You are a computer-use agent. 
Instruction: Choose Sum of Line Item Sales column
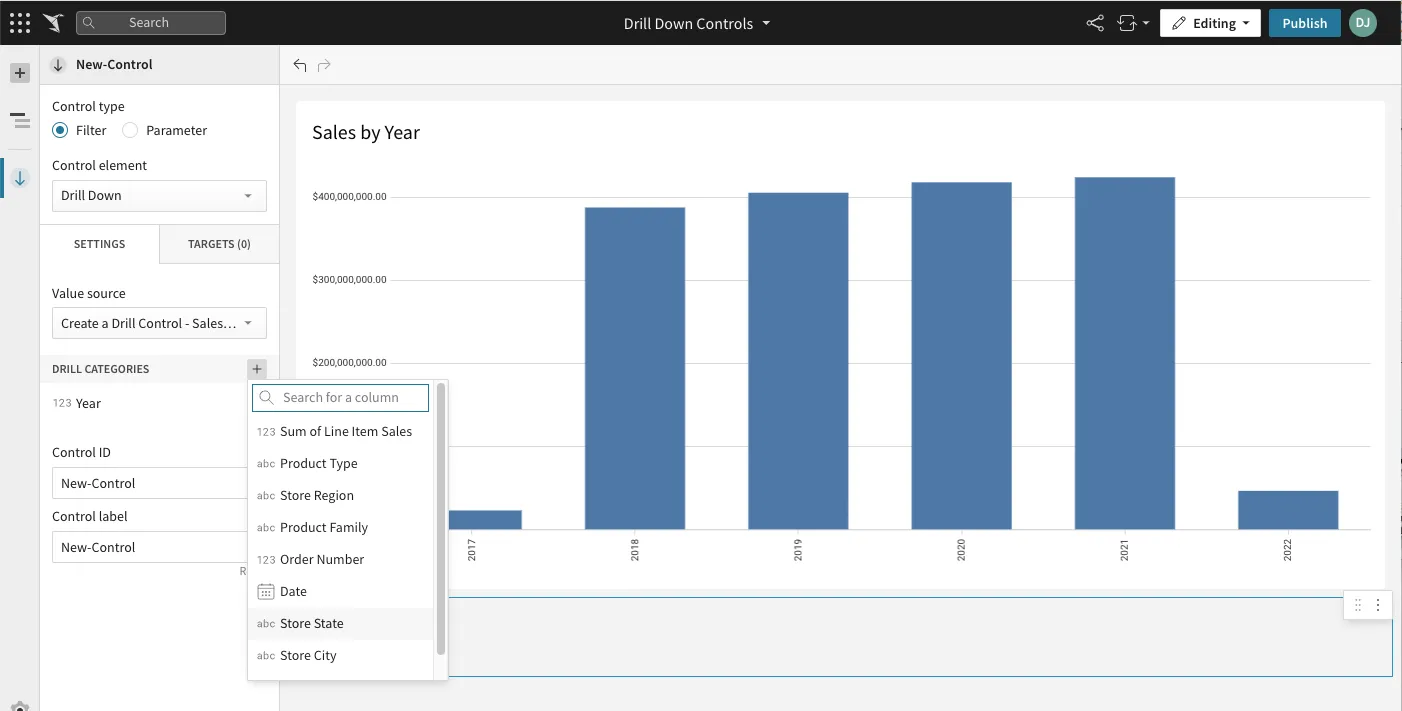click(341, 432)
